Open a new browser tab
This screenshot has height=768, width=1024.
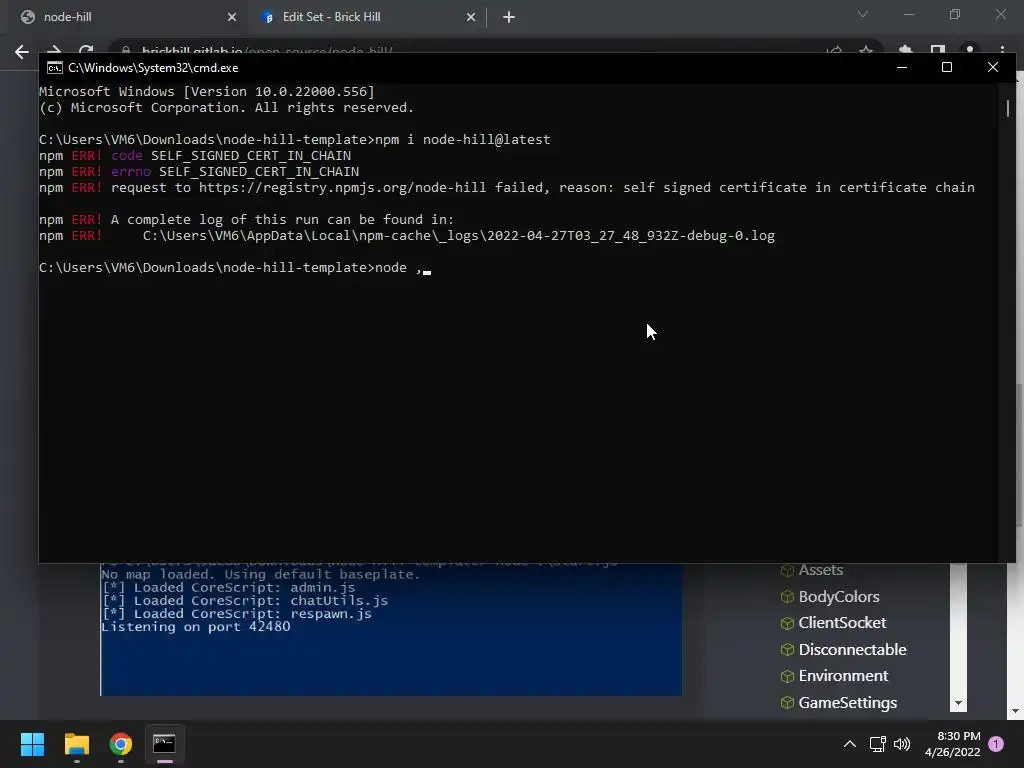(x=509, y=18)
